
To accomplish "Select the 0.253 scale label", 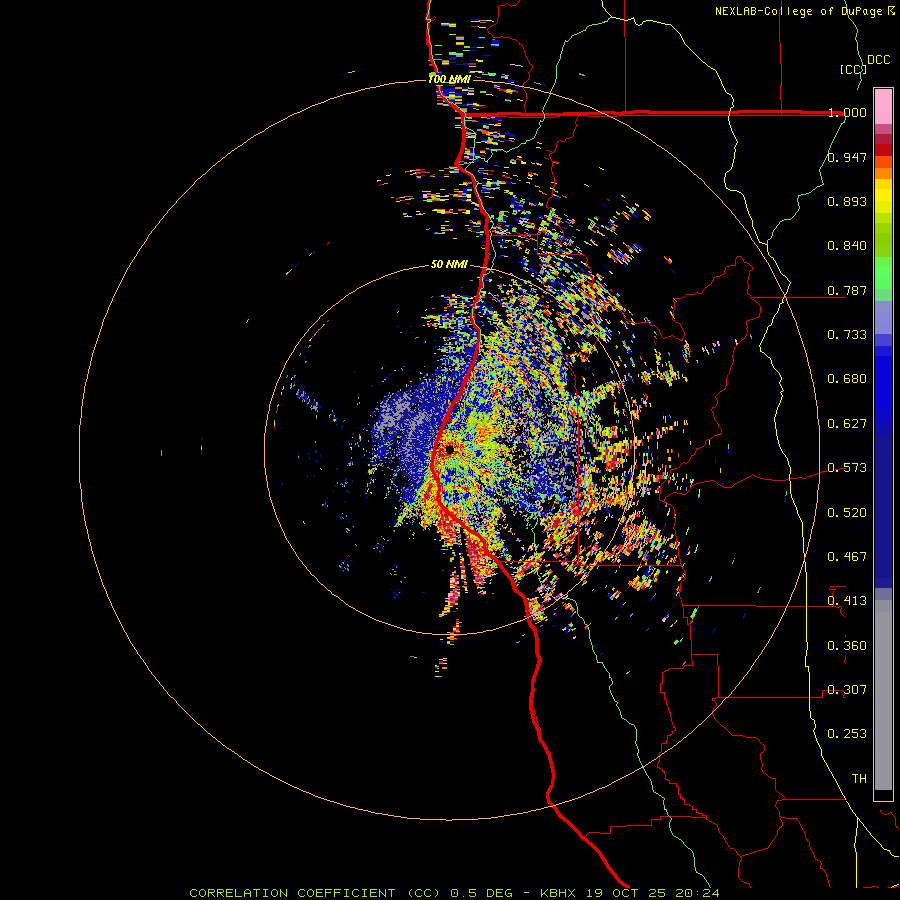I will pos(847,734).
